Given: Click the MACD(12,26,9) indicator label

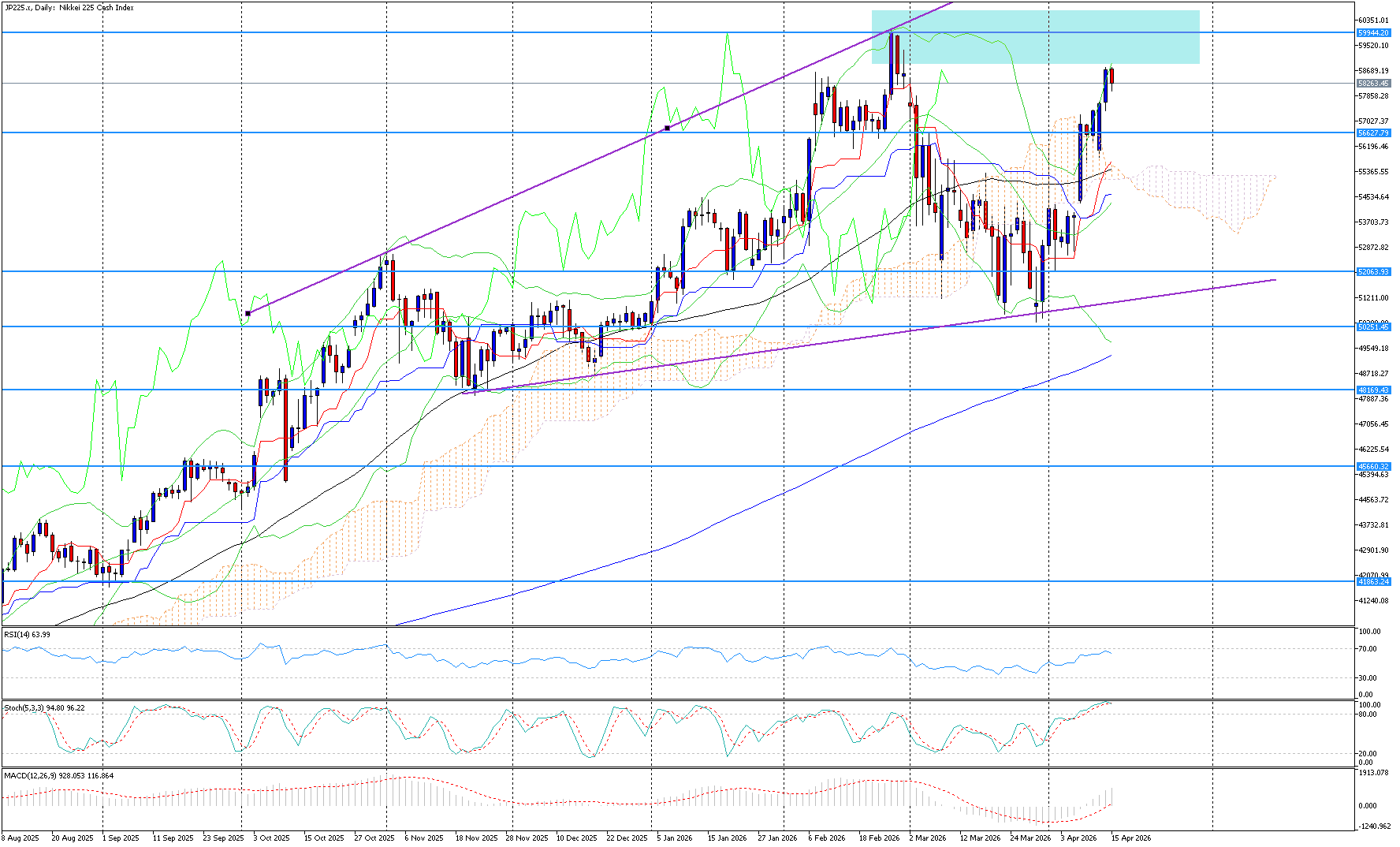Looking at the screenshot, I should pyautogui.click(x=58, y=775).
